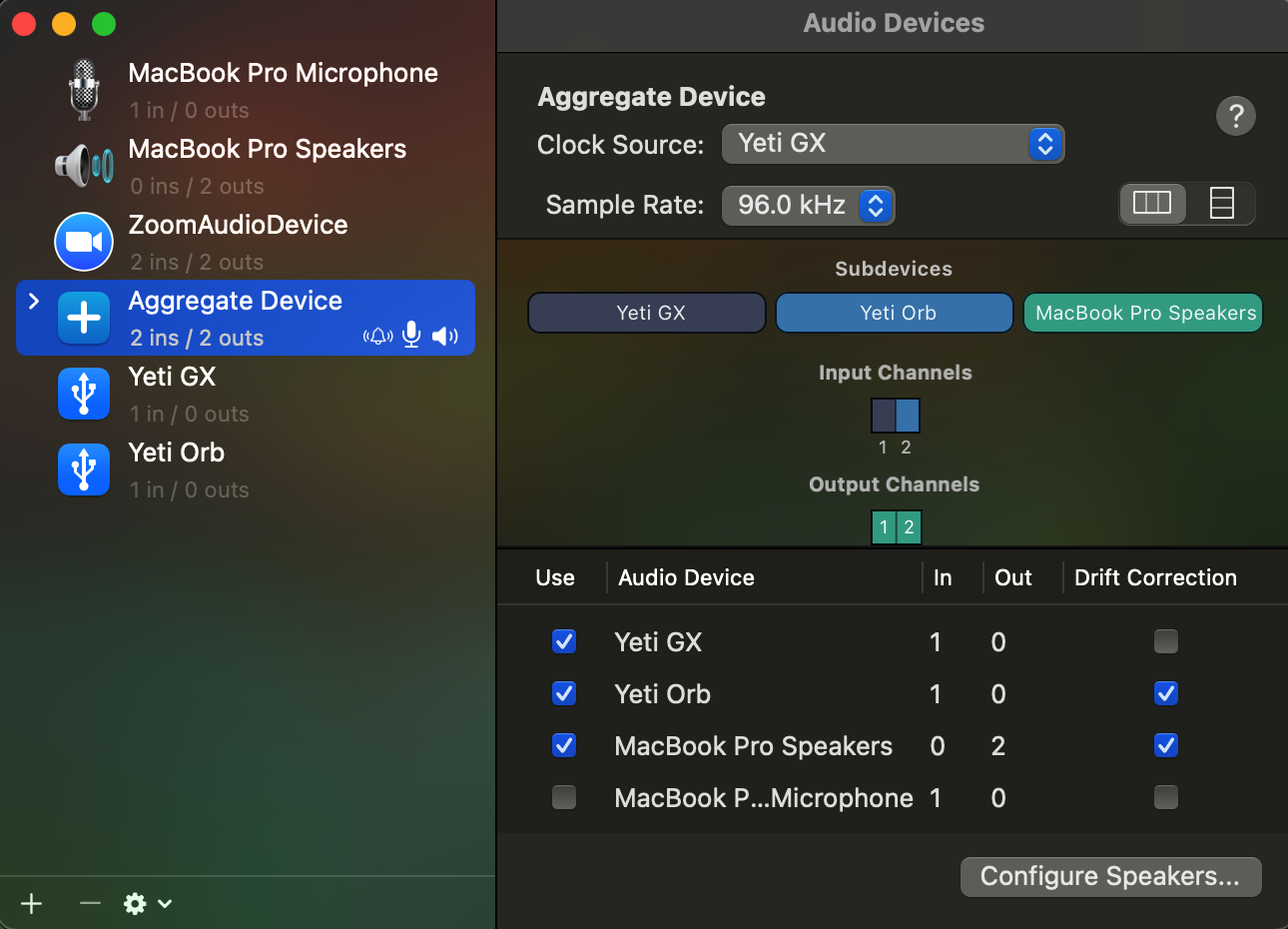This screenshot has height=929, width=1288.
Task: Uncheck Use for Yeti GX
Action: click(x=564, y=641)
